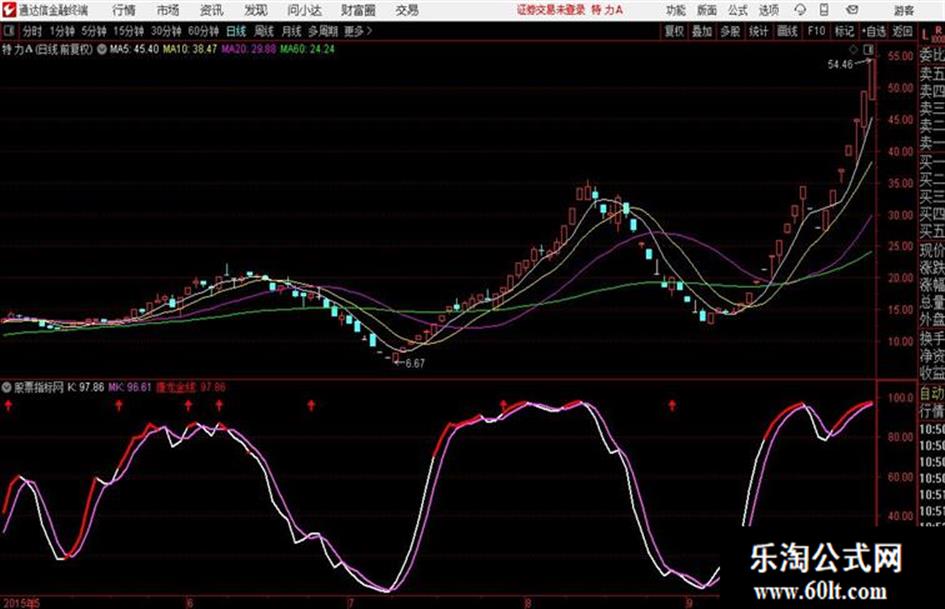Click the MA20 purple indicator label
Screen dimensions: 945x609
(x=248, y=49)
